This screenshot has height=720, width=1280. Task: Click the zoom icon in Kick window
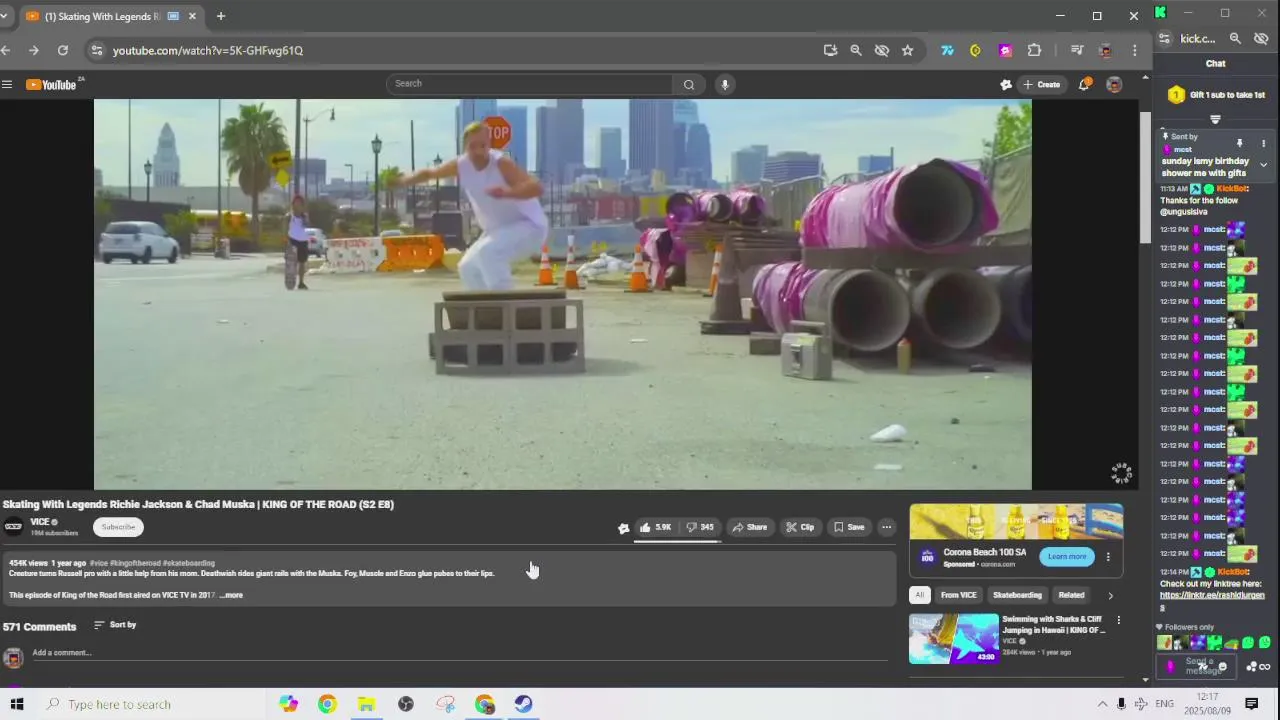tap(1235, 39)
